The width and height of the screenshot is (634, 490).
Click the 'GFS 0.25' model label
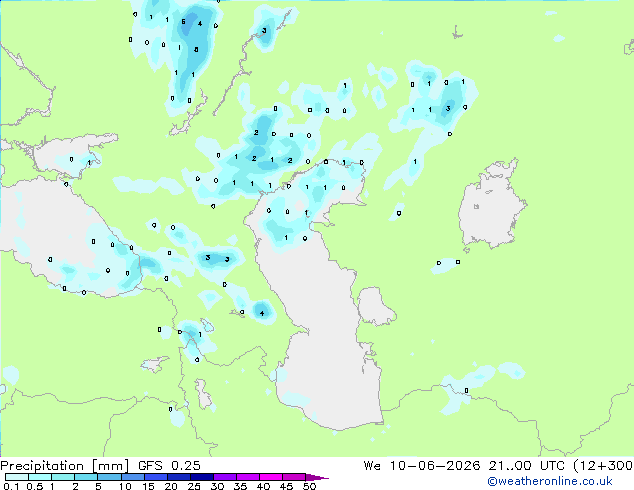click(169, 466)
